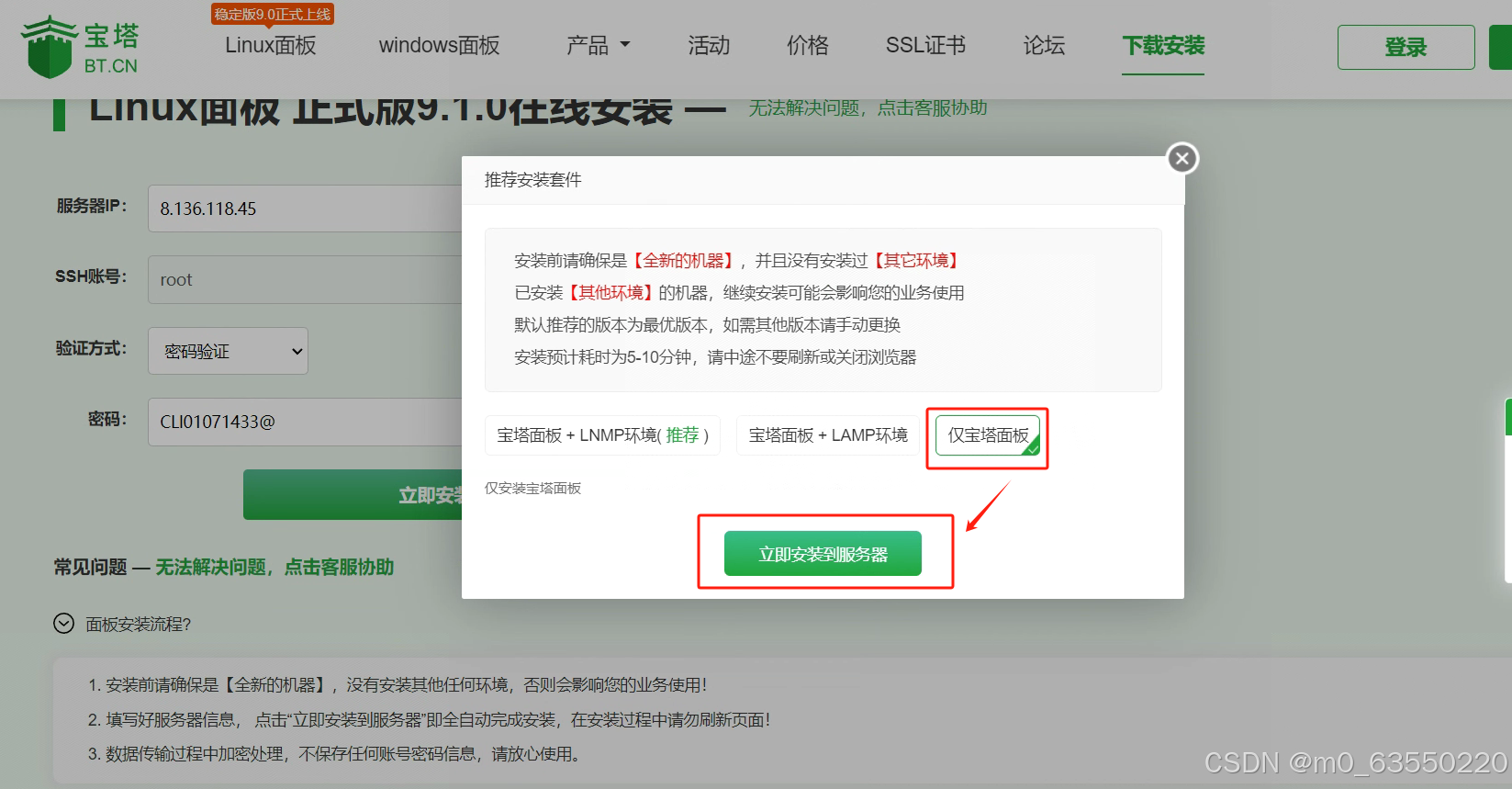
Task: Click the 稳定版9.0正式上线 badge
Action: pos(273,15)
